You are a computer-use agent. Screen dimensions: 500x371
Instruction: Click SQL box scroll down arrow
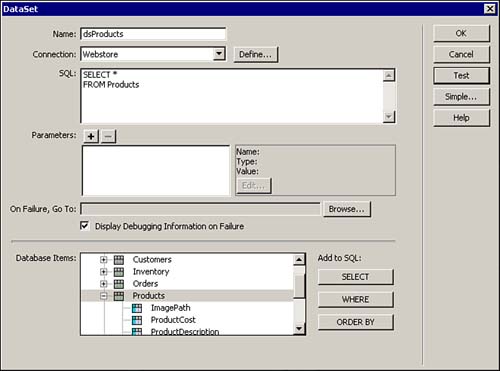tap(389, 117)
